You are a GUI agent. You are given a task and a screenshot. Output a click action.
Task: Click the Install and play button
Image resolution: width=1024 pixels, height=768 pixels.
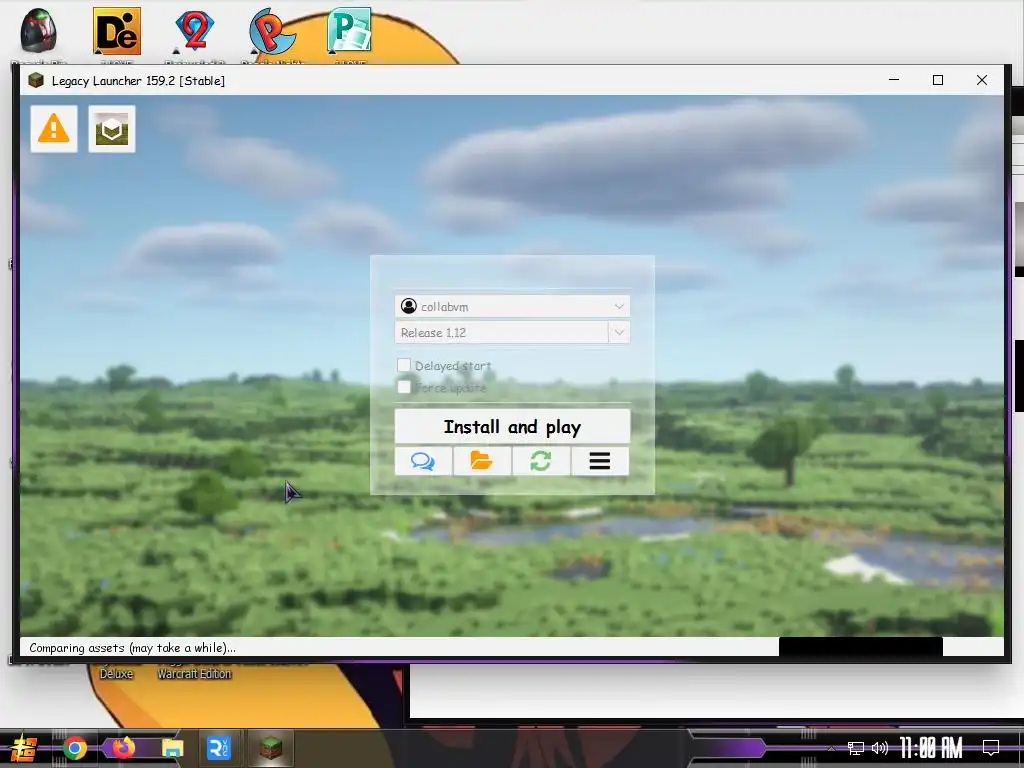tap(512, 426)
